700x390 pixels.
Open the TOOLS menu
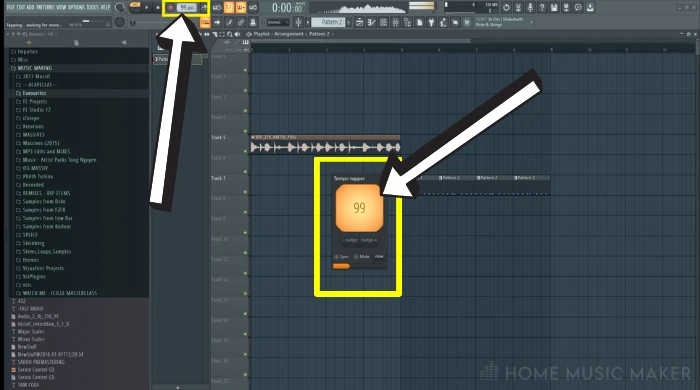pyautogui.click(x=92, y=8)
